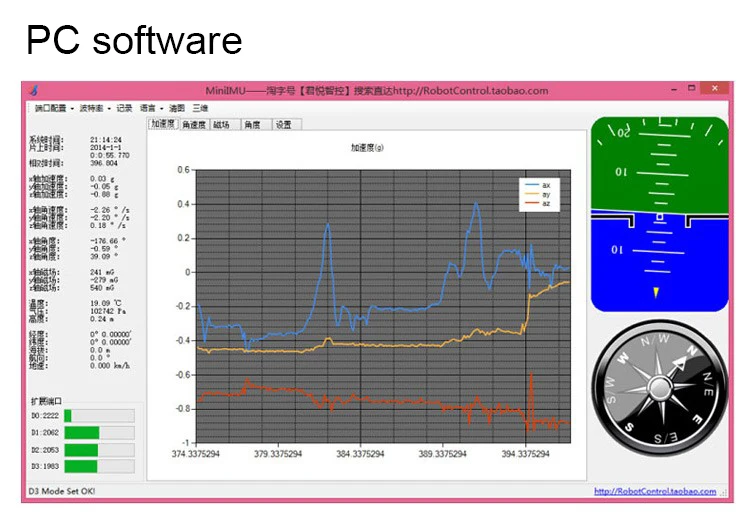Click the resize grip at window bottom-right corner
Screen dimensions: 750x525
pyautogui.click(x=724, y=492)
